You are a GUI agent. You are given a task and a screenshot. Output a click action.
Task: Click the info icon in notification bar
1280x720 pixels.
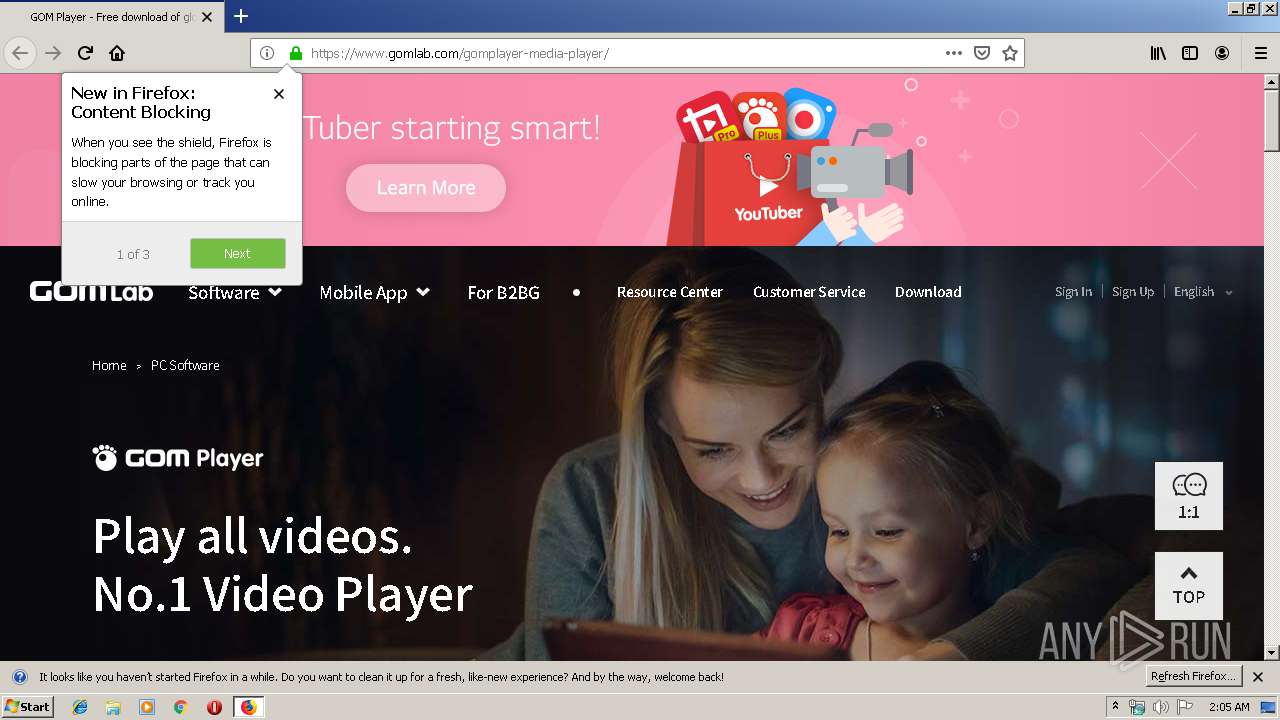19,677
